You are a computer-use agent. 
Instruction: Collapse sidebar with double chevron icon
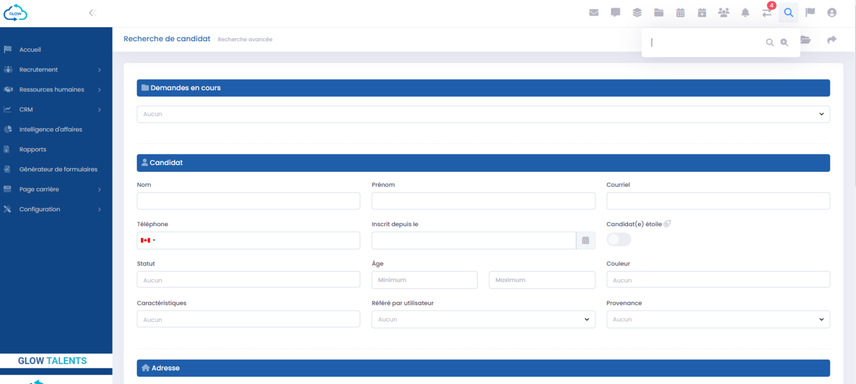point(92,13)
